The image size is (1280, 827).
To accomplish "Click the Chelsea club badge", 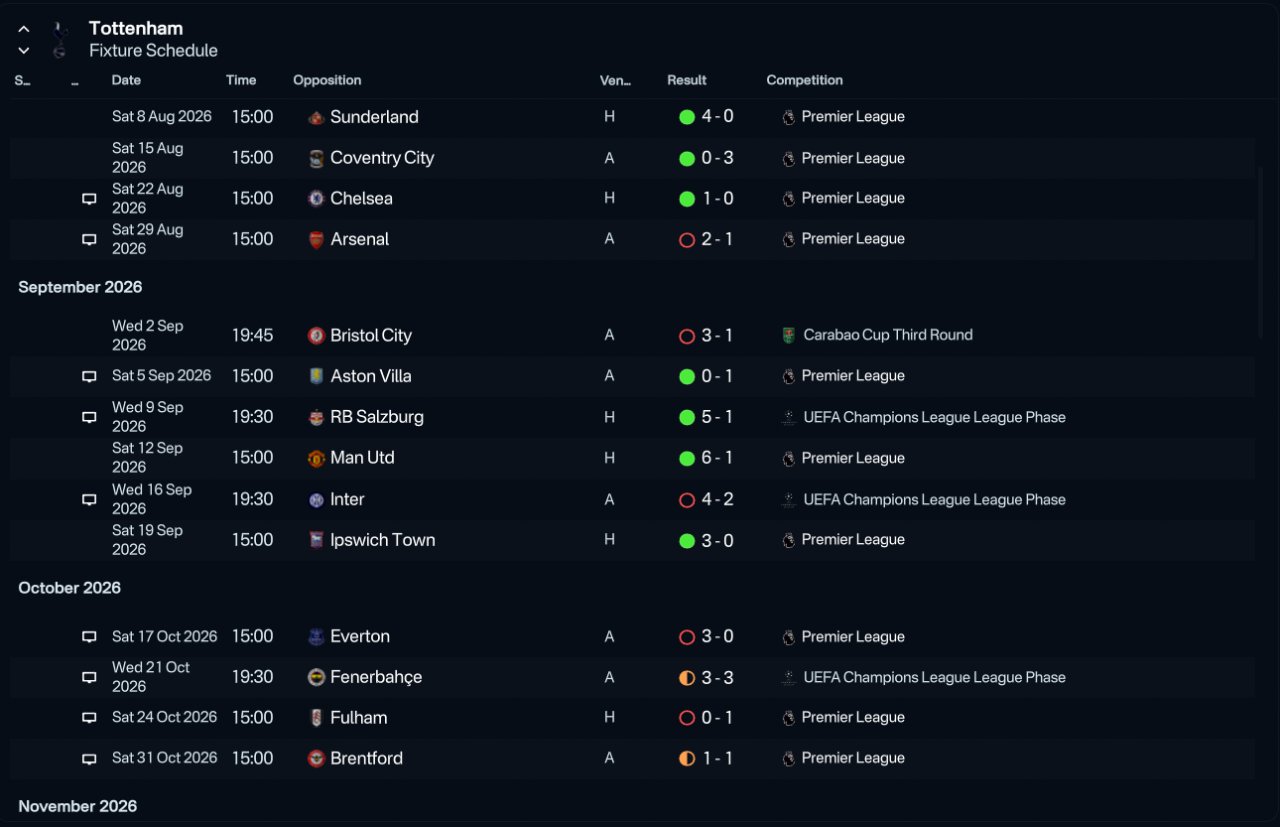I will tap(316, 199).
